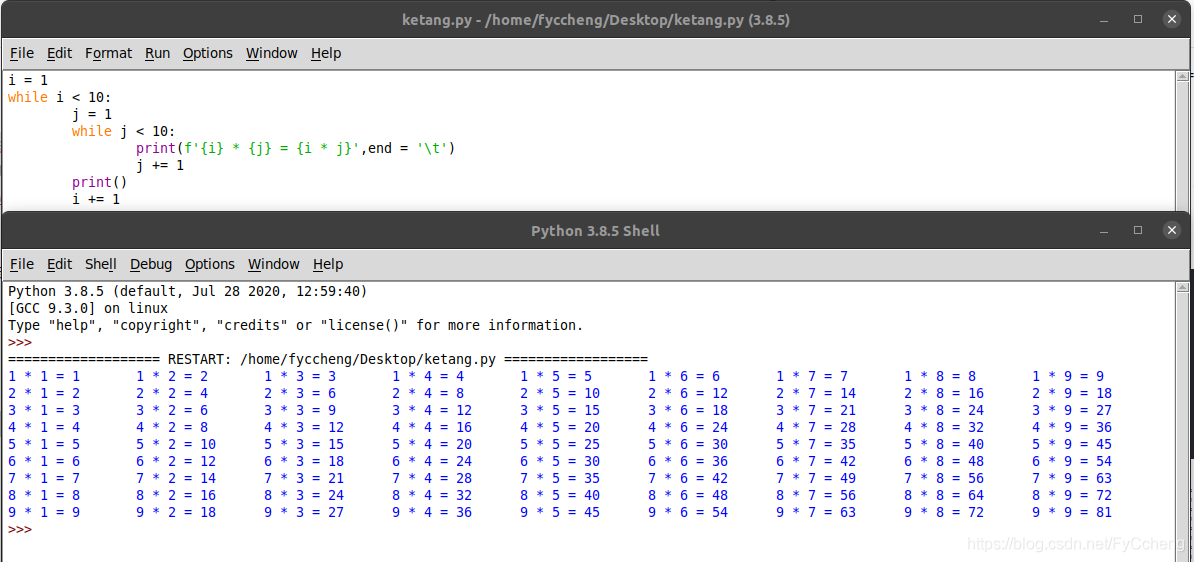Screen dimensions: 1194x562
Task: Click the Python Shell vertical scrollbar
Action: [x=1182, y=422]
